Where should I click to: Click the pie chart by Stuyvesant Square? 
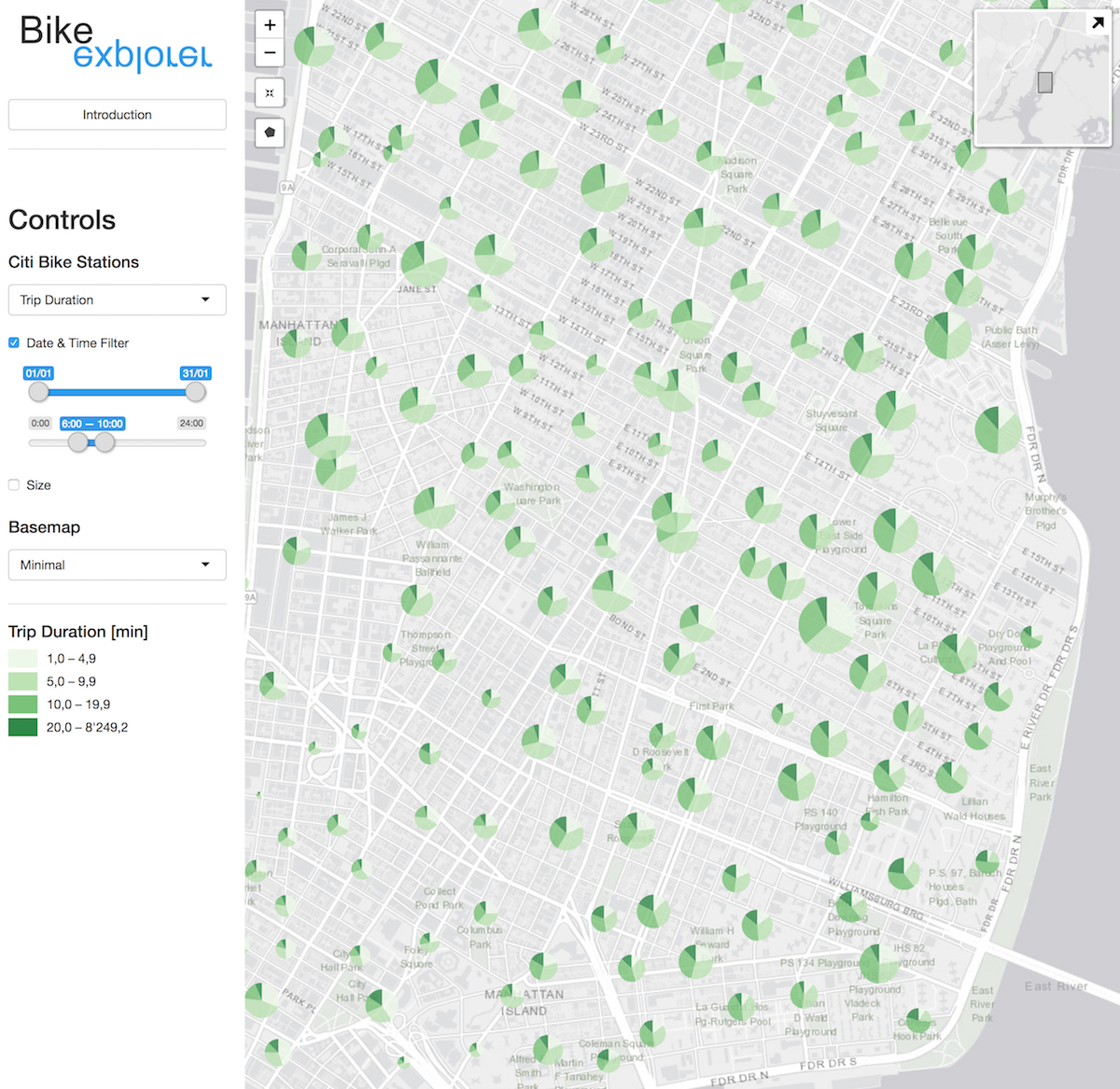[x=895, y=410]
